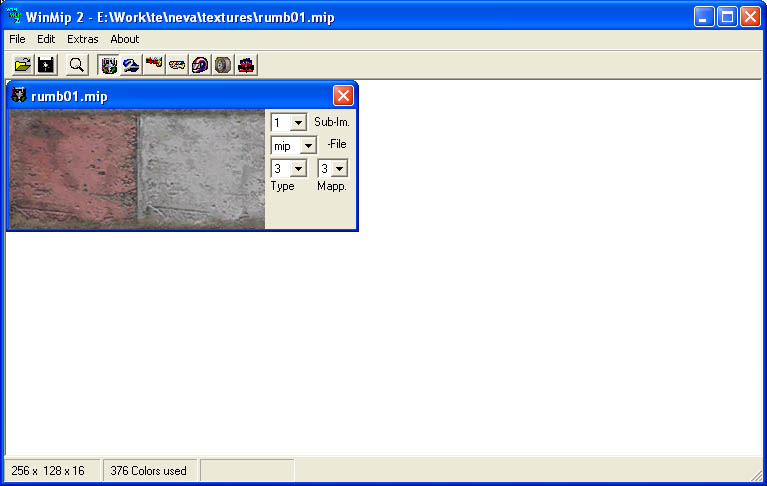This screenshot has height=486, width=767.
Task: Expand the mip file format dropdown
Action: point(308,146)
